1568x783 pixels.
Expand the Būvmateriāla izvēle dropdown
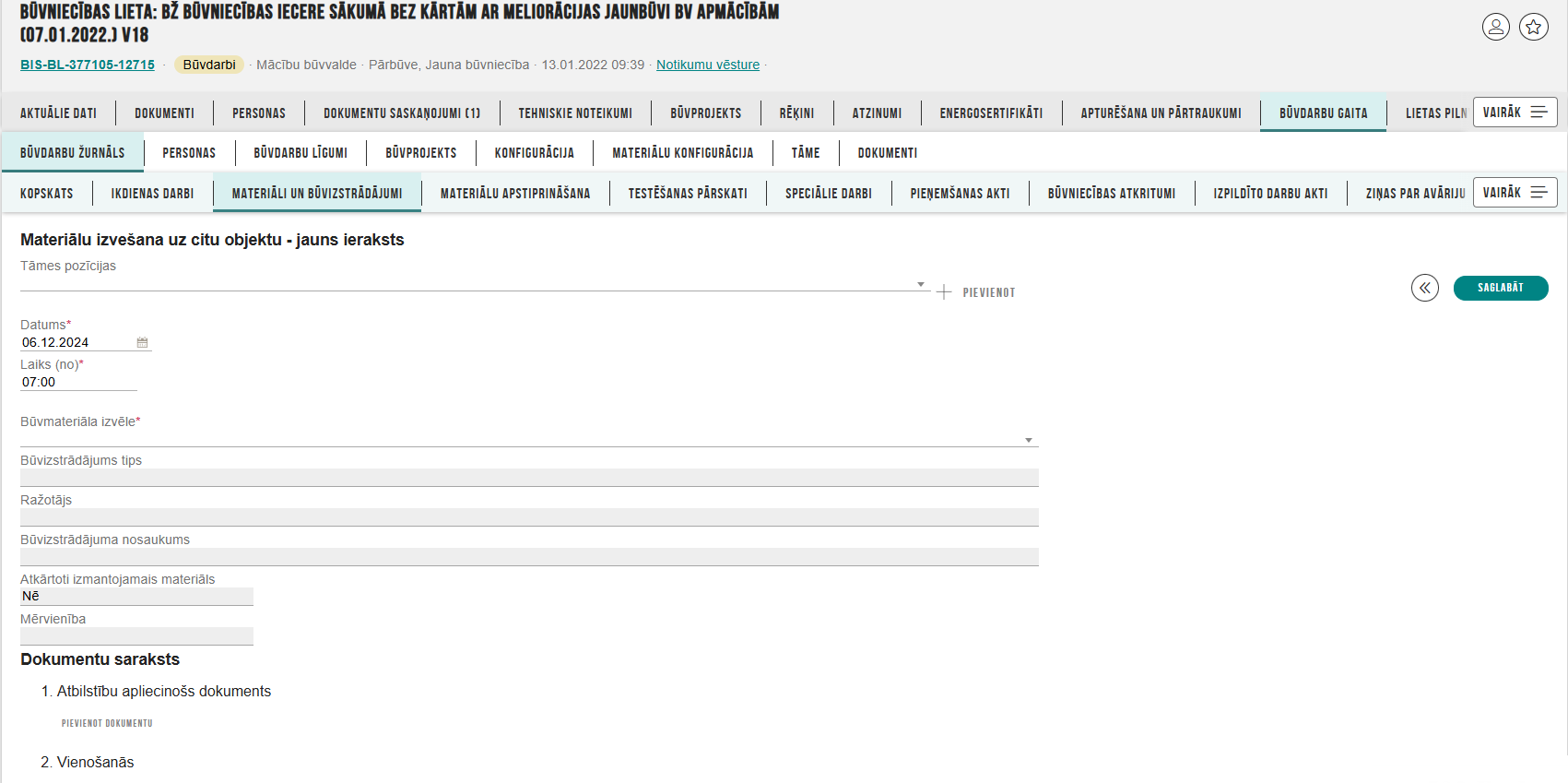point(1028,440)
